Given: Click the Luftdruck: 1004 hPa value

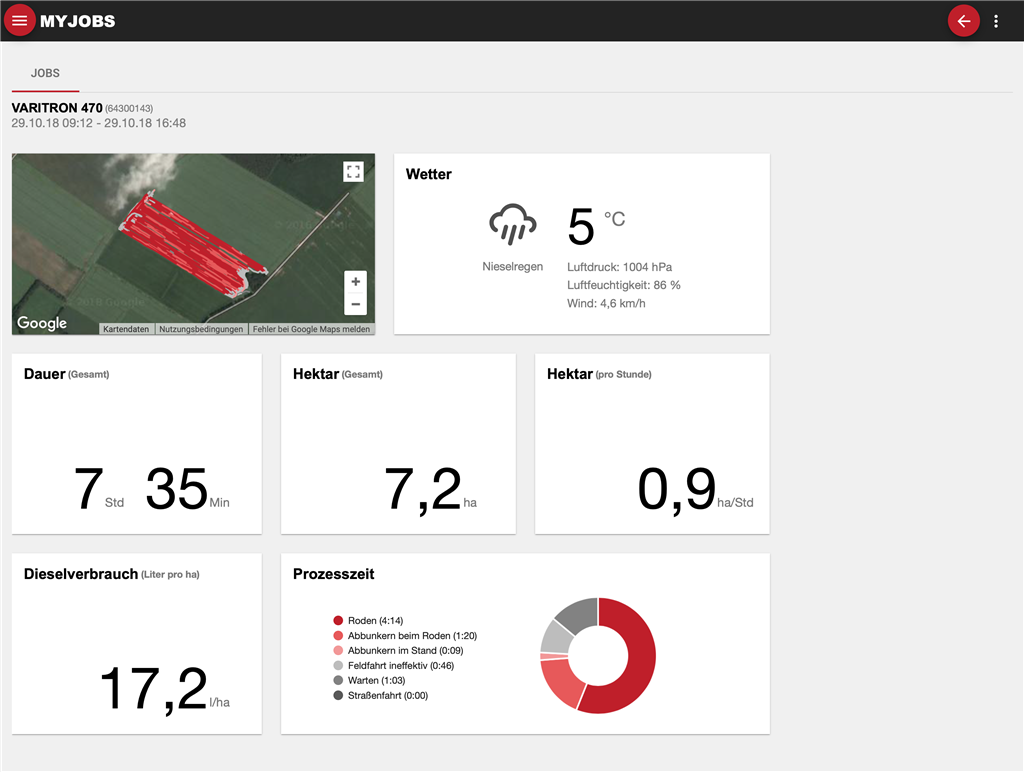Looking at the screenshot, I should coord(619,267).
